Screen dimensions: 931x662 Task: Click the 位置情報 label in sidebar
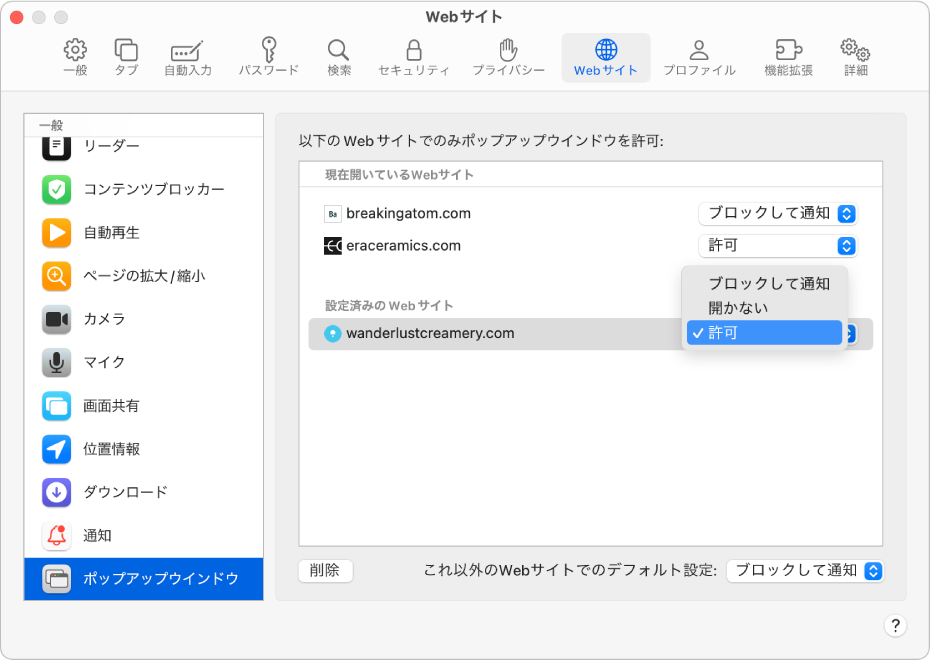(112, 449)
